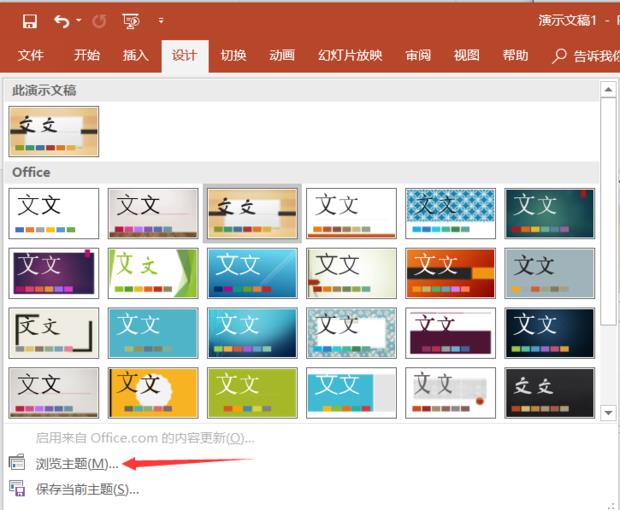The height and width of the screenshot is (510, 620).
Task: Click the greyed Redo icon
Action: (x=99, y=21)
